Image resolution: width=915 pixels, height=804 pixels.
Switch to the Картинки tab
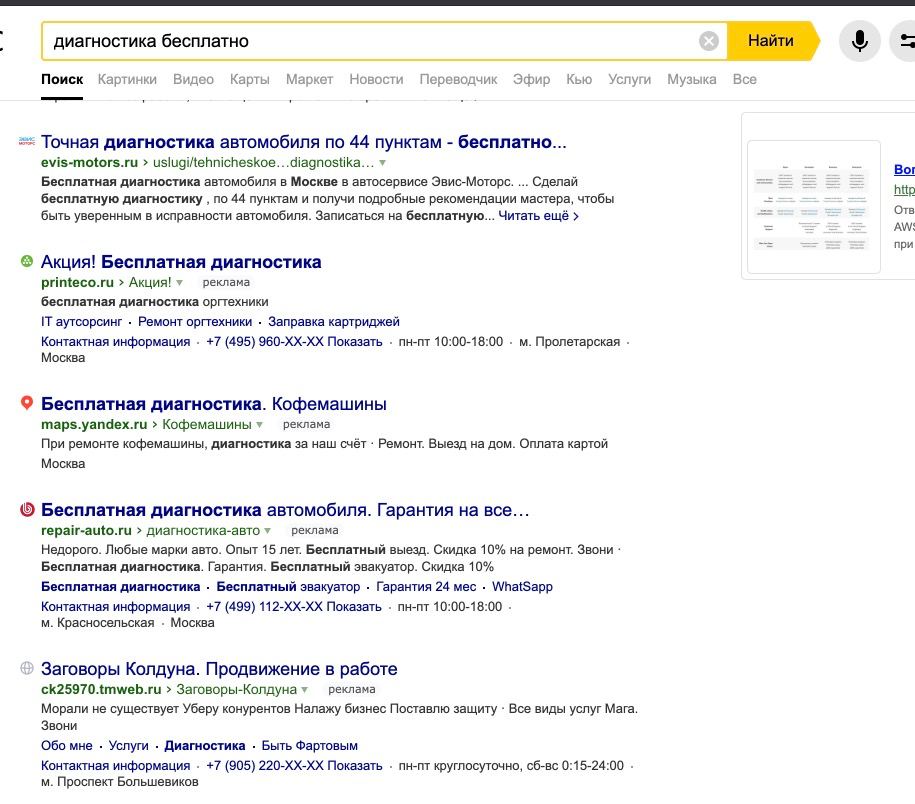127,79
